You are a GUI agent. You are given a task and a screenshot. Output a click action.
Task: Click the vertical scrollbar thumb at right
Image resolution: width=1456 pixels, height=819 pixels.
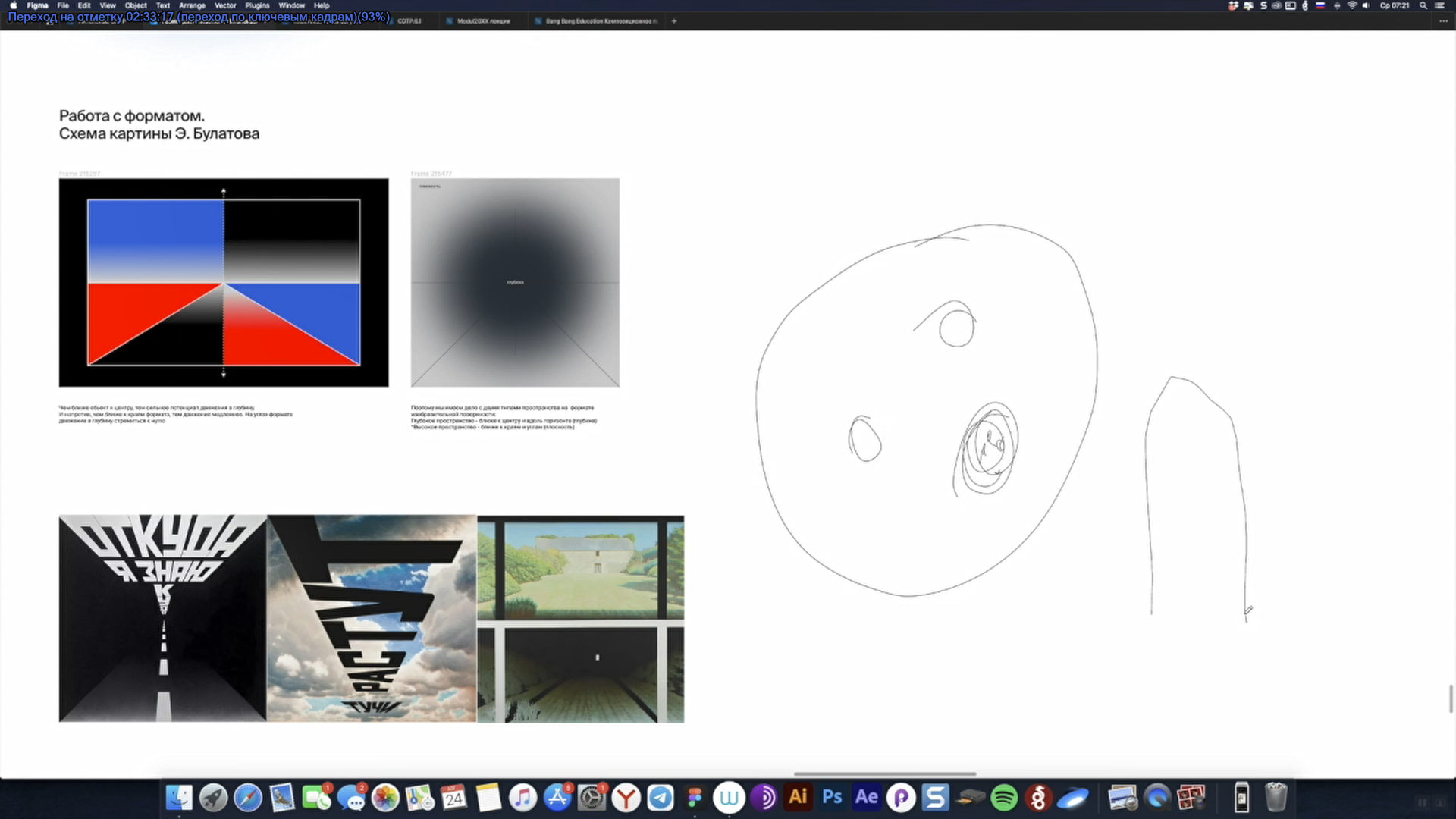[1451, 698]
